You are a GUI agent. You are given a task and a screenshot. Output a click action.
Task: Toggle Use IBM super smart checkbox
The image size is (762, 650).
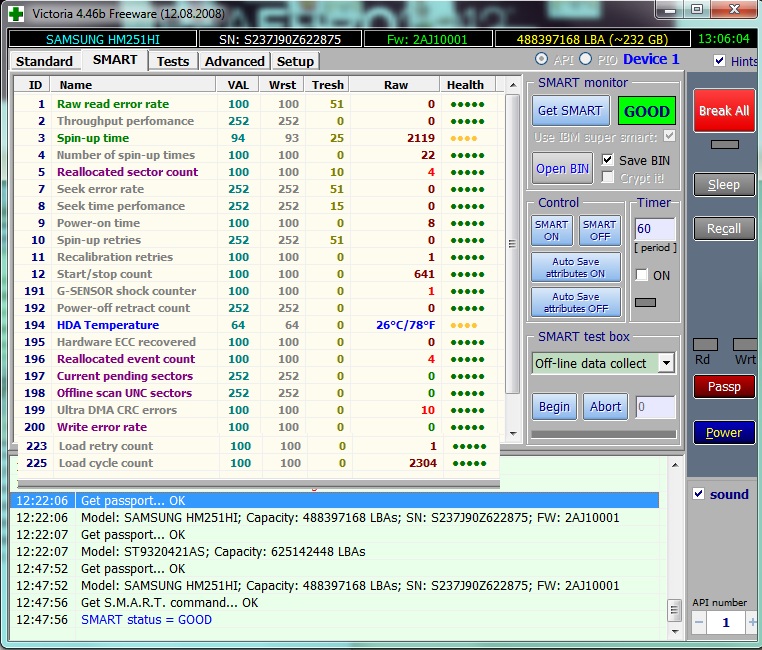click(669, 136)
